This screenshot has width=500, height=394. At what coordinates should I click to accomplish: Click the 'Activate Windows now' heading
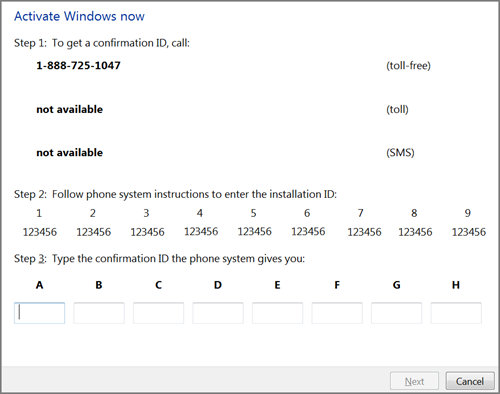tap(79, 16)
